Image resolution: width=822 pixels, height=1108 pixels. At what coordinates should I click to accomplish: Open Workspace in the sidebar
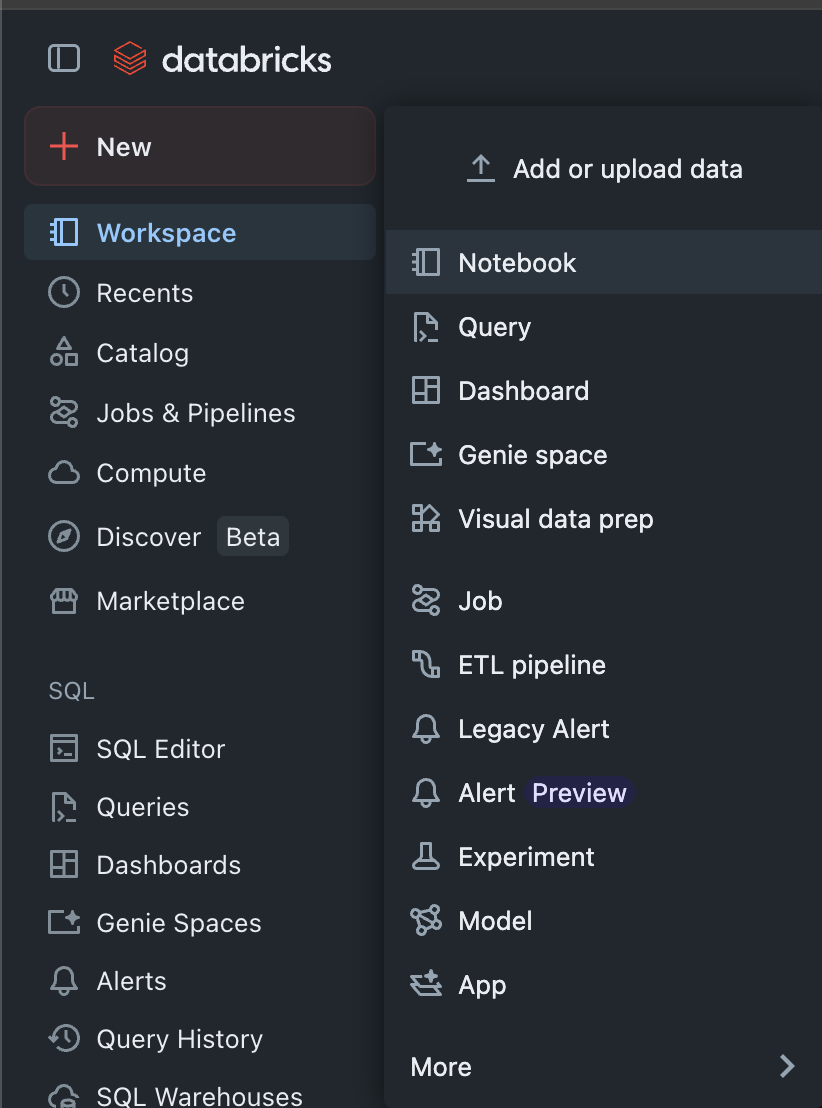click(x=200, y=232)
